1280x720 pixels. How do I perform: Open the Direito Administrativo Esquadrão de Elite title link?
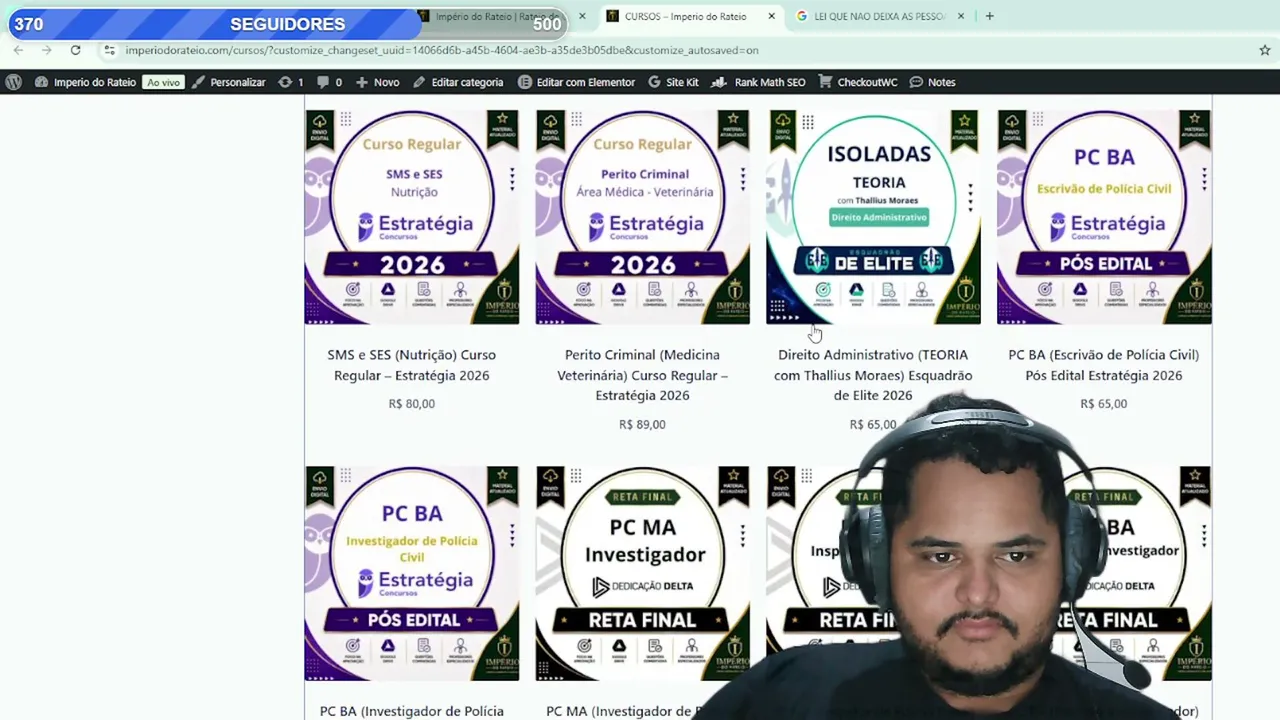click(873, 375)
